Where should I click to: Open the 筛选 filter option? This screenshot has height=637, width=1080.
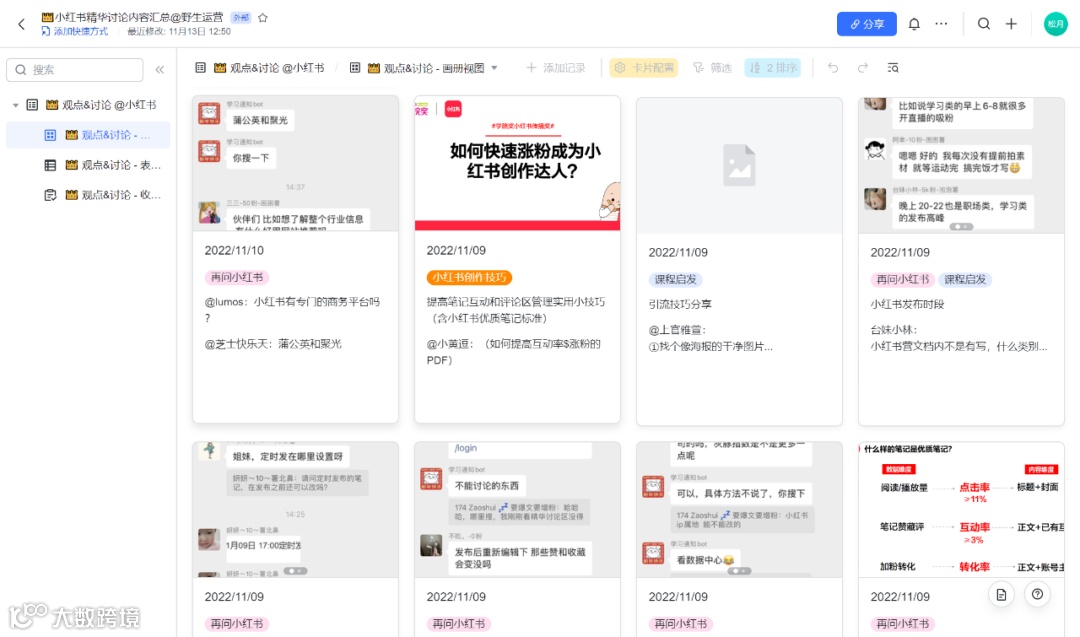(x=712, y=68)
